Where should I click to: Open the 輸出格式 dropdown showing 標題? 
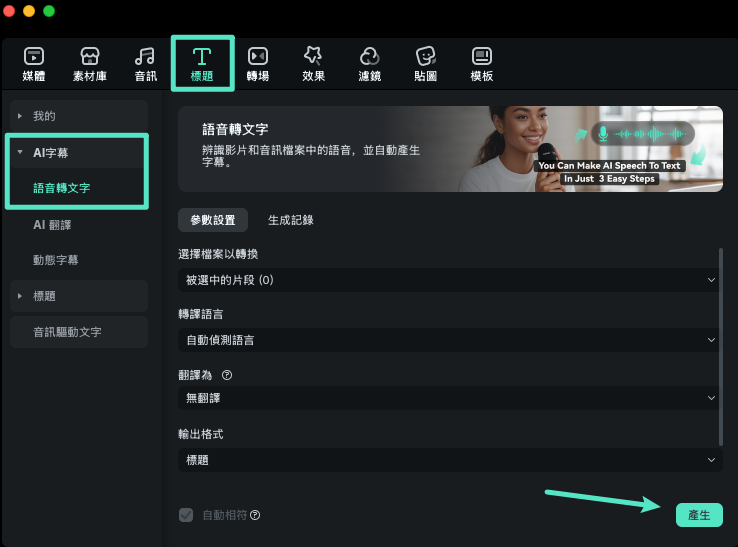[449, 460]
